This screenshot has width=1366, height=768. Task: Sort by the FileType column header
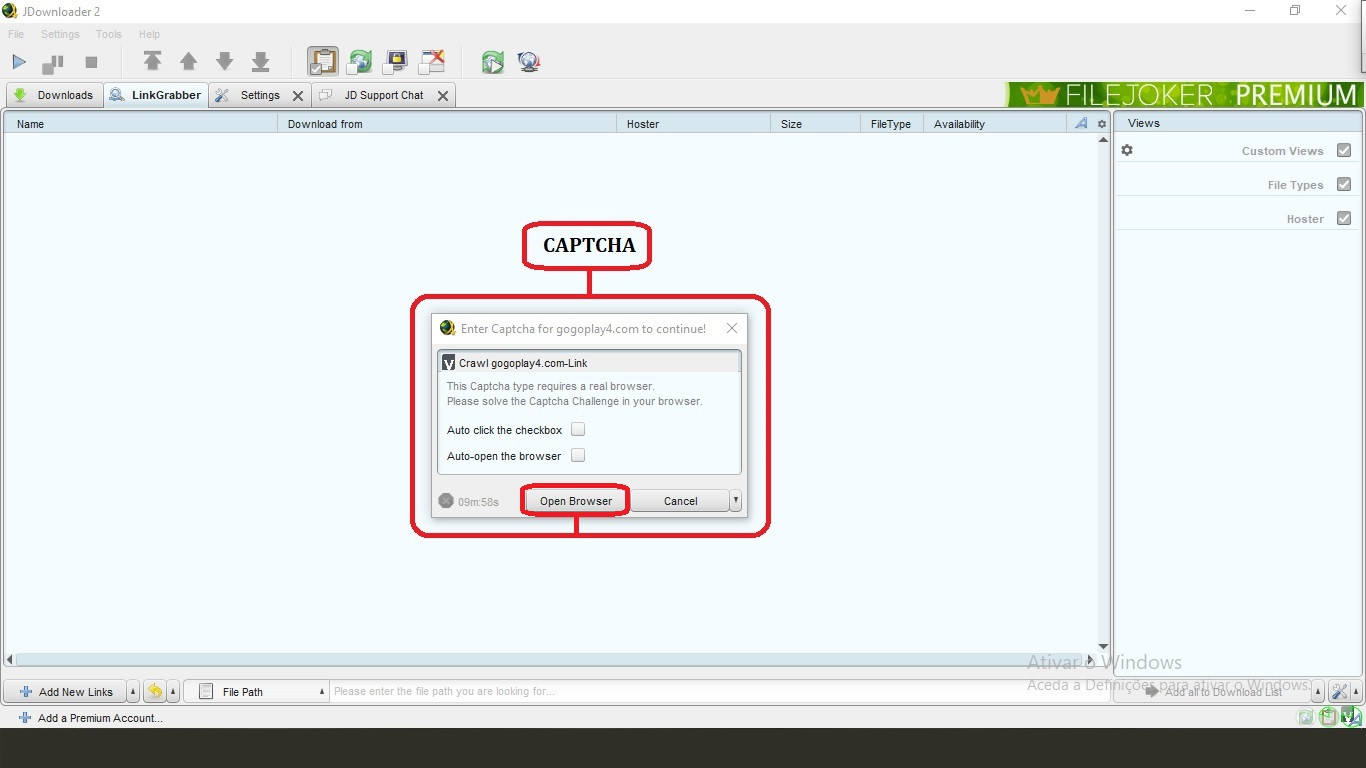892,124
